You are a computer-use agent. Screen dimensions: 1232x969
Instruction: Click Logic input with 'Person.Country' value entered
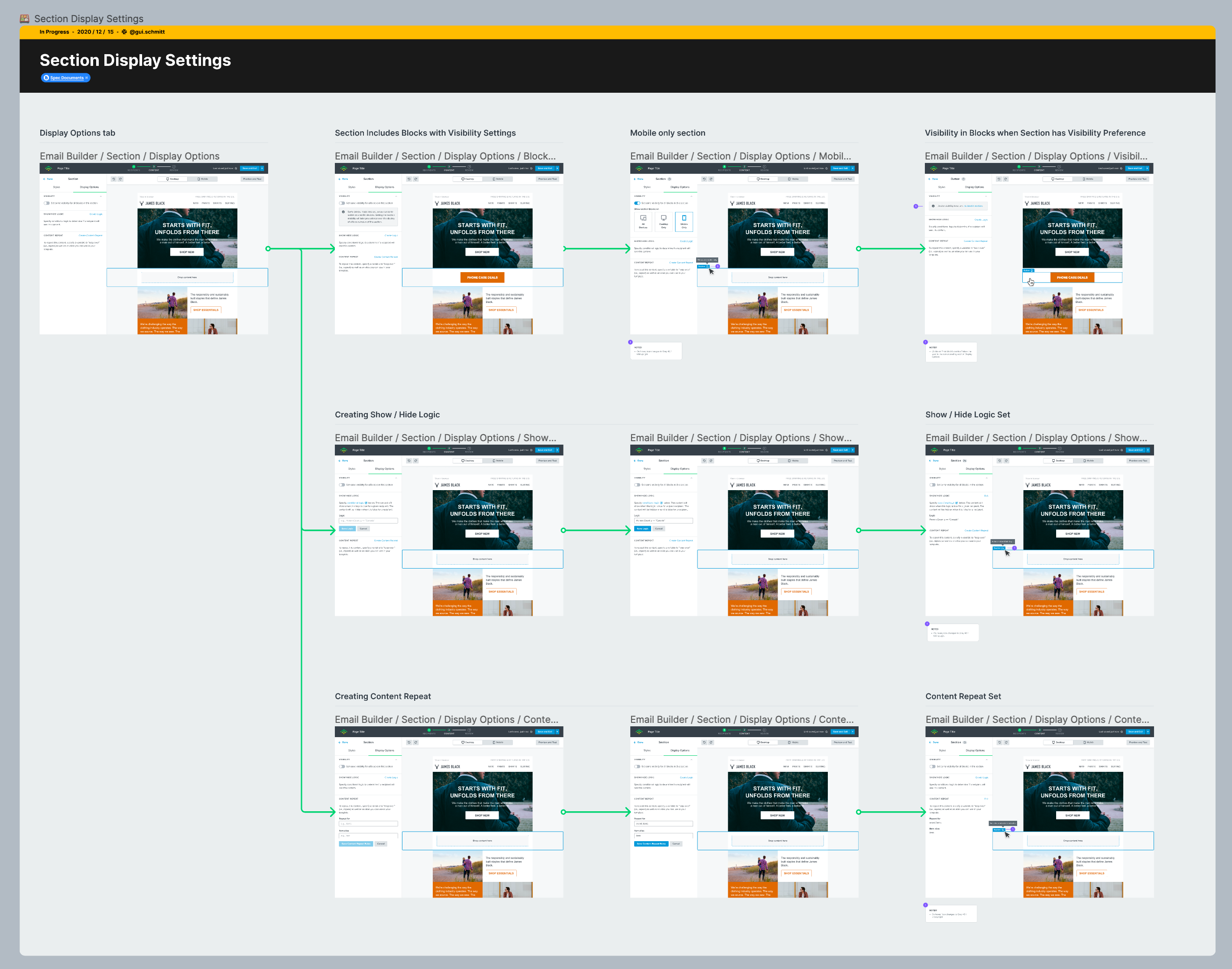[663, 520]
